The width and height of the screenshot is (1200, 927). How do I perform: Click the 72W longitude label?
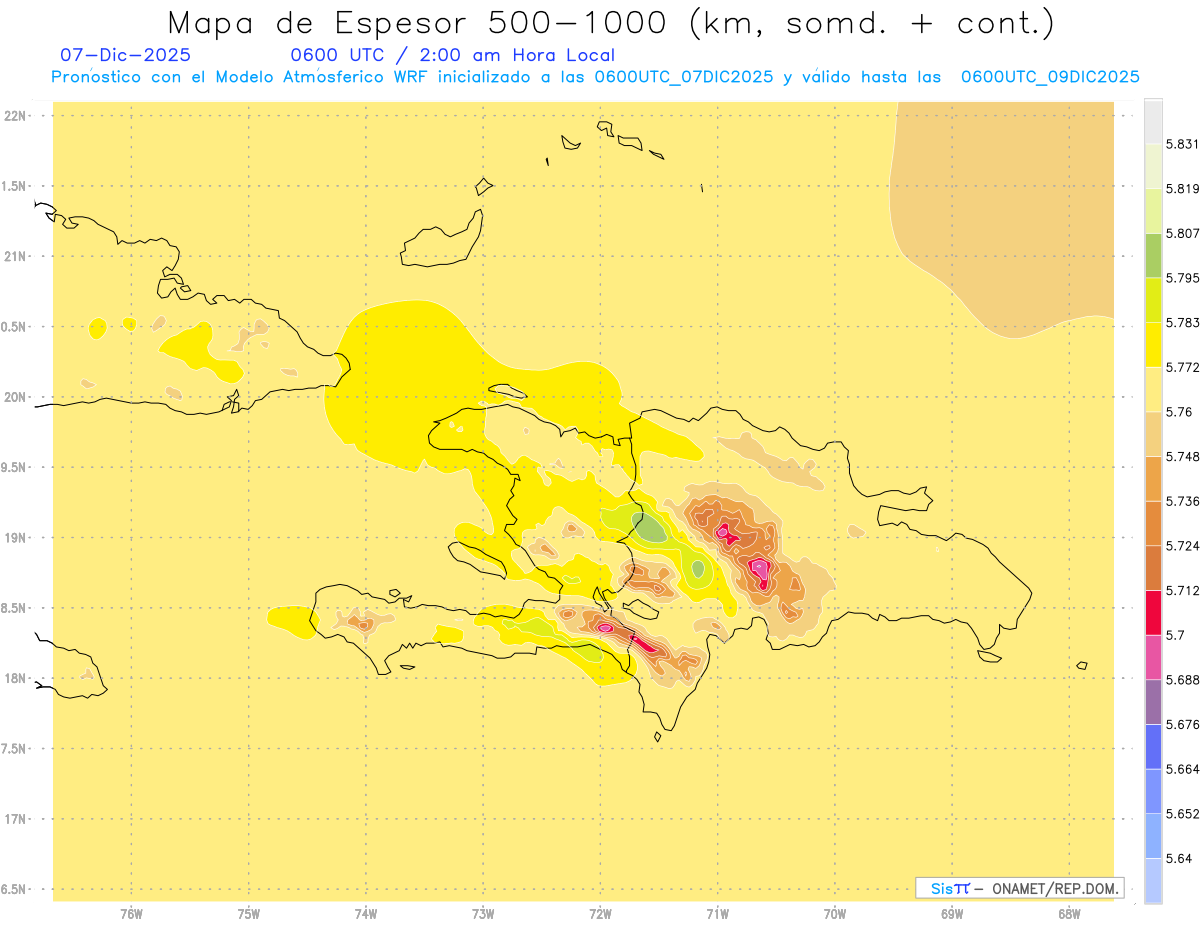(601, 914)
